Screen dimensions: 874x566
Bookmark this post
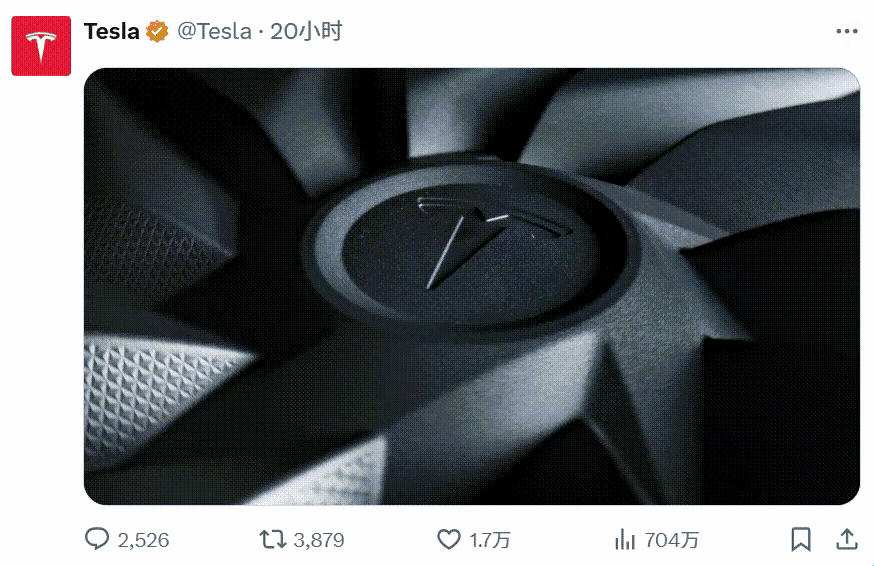point(801,539)
